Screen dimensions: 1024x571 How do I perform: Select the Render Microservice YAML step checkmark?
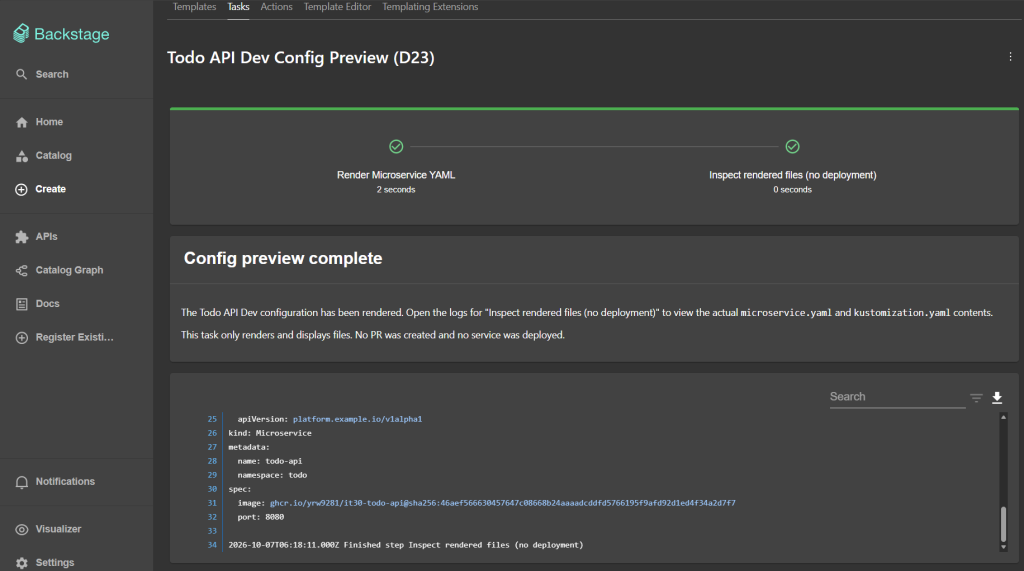396,147
